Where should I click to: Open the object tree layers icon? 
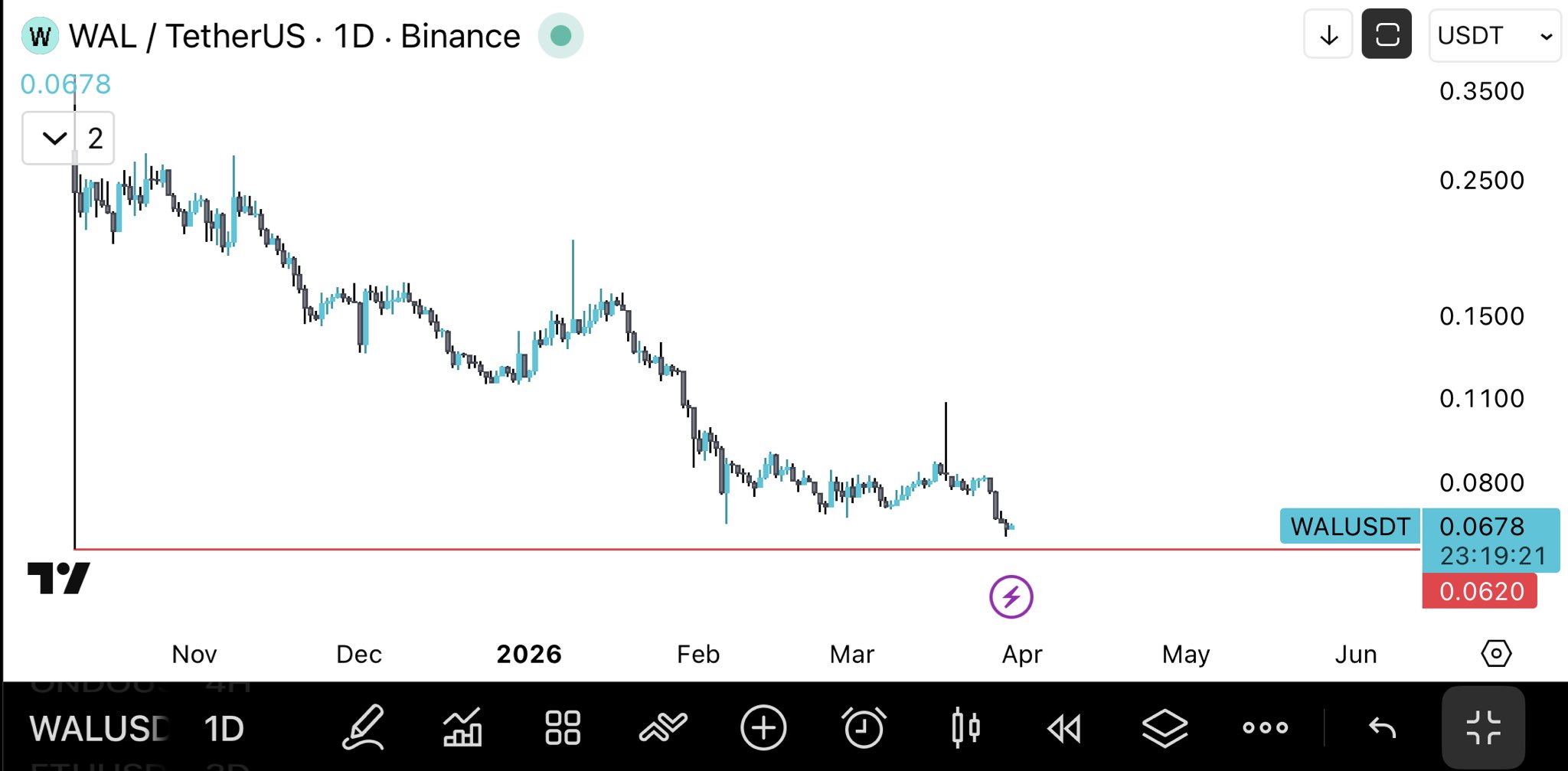(x=1165, y=727)
